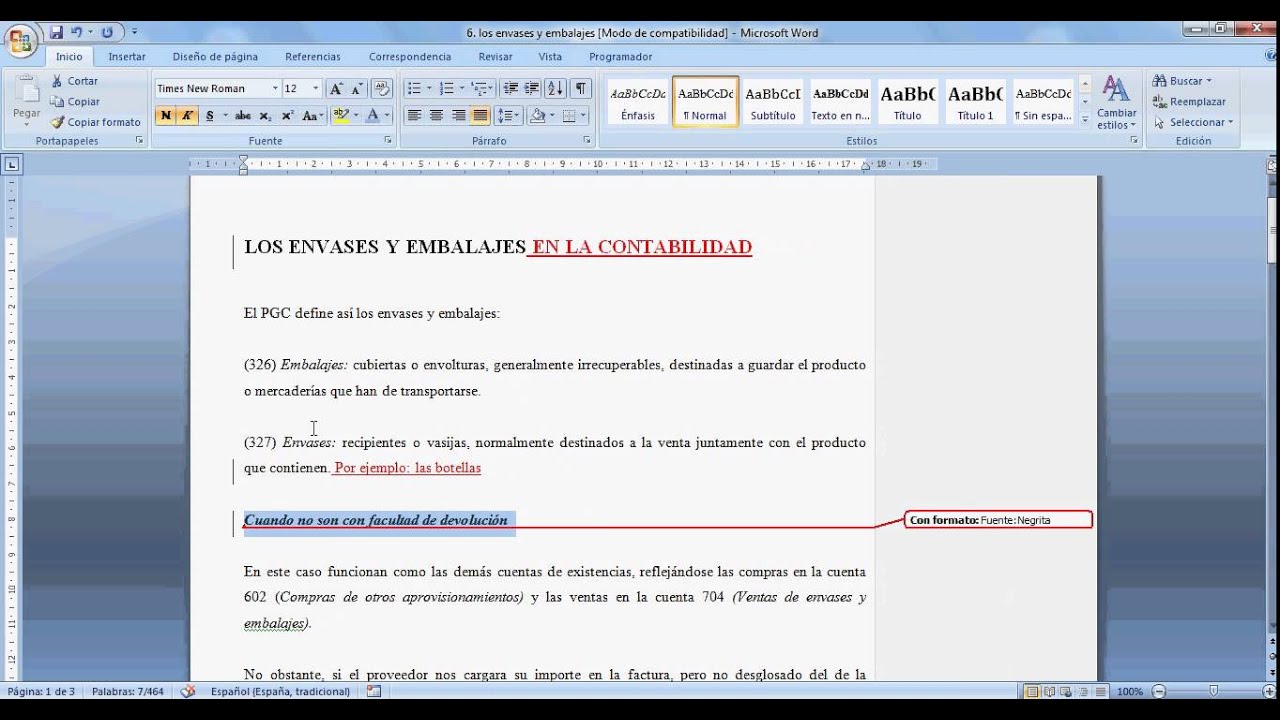Image resolution: width=1280 pixels, height=720 pixels.
Task: Expand the Buscar dropdown arrow
Action: click(x=1208, y=81)
